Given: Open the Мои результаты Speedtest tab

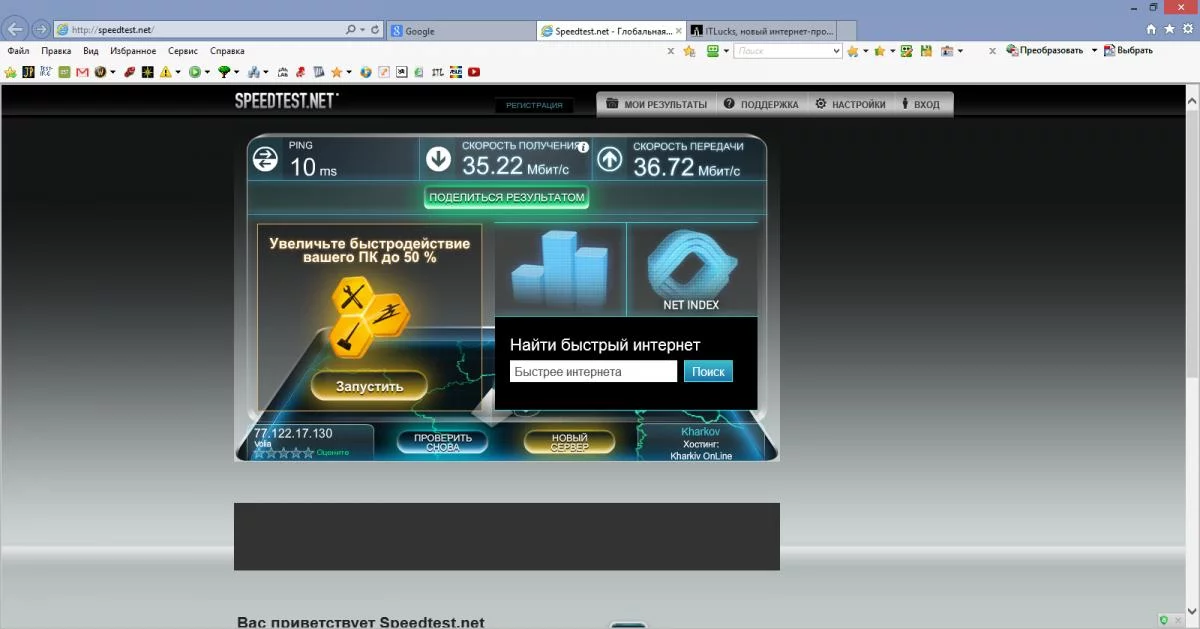Looking at the screenshot, I should 656,104.
